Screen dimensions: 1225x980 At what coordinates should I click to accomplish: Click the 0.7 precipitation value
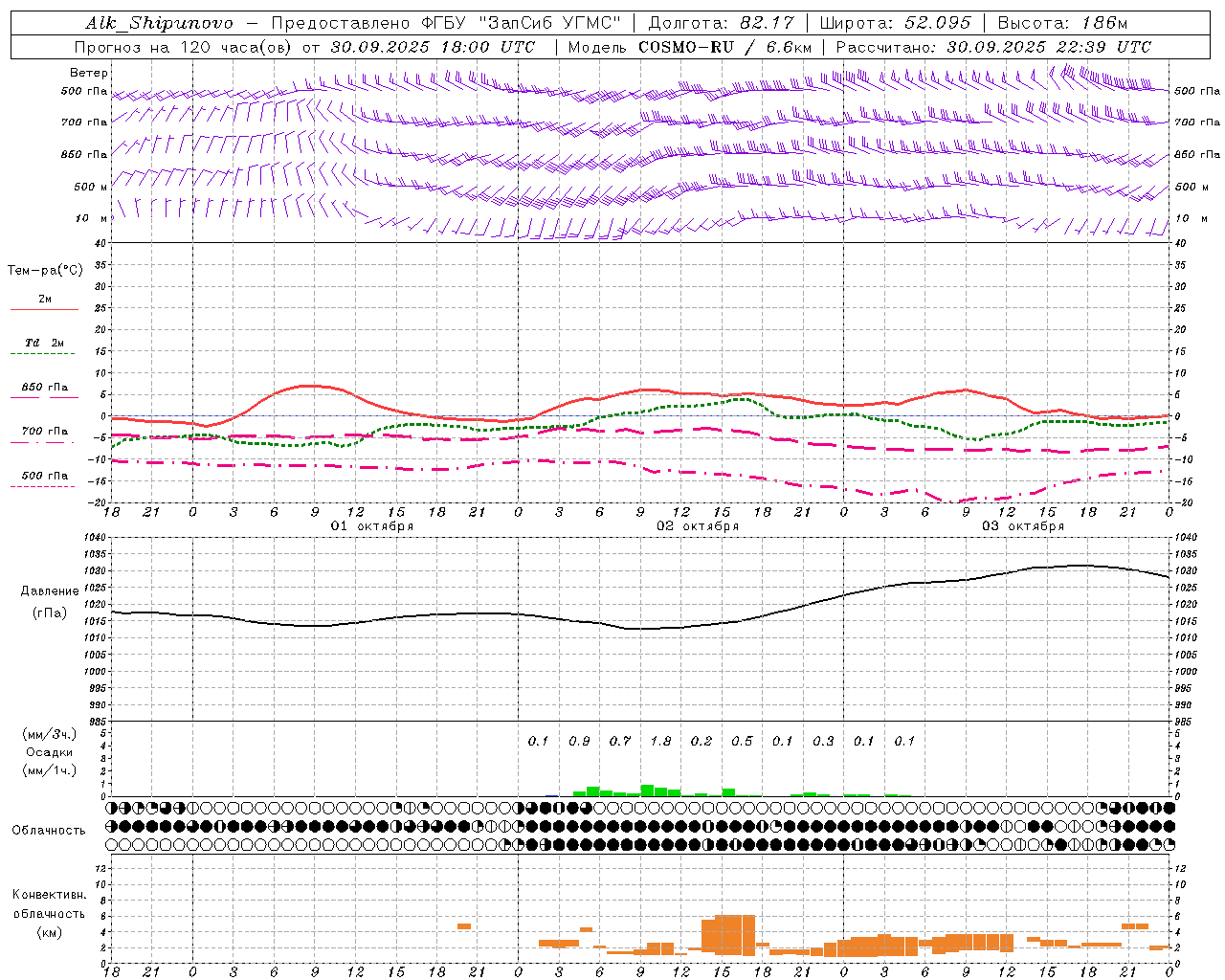coord(620,741)
